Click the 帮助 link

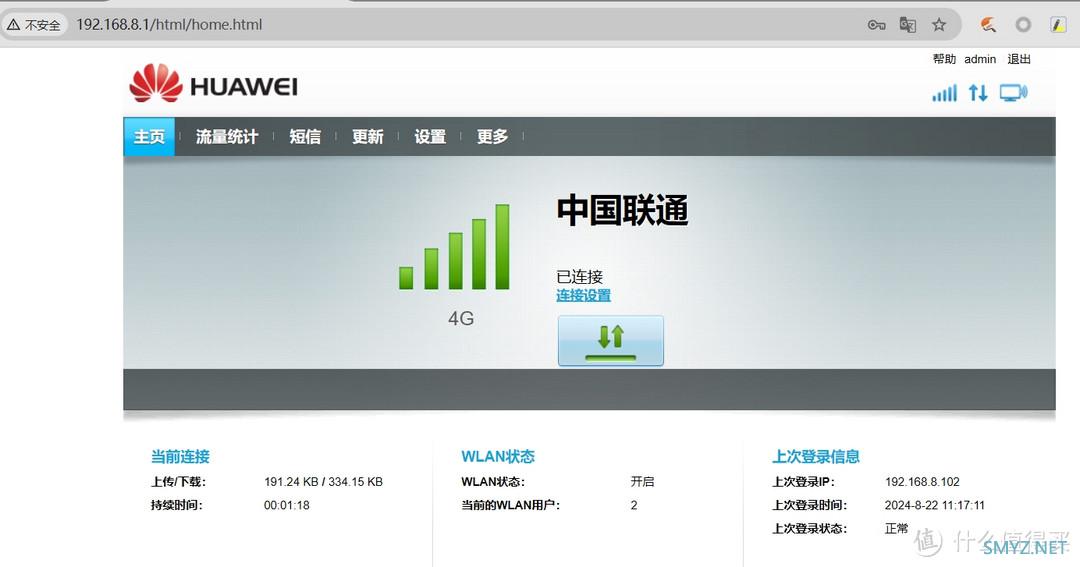click(x=944, y=59)
